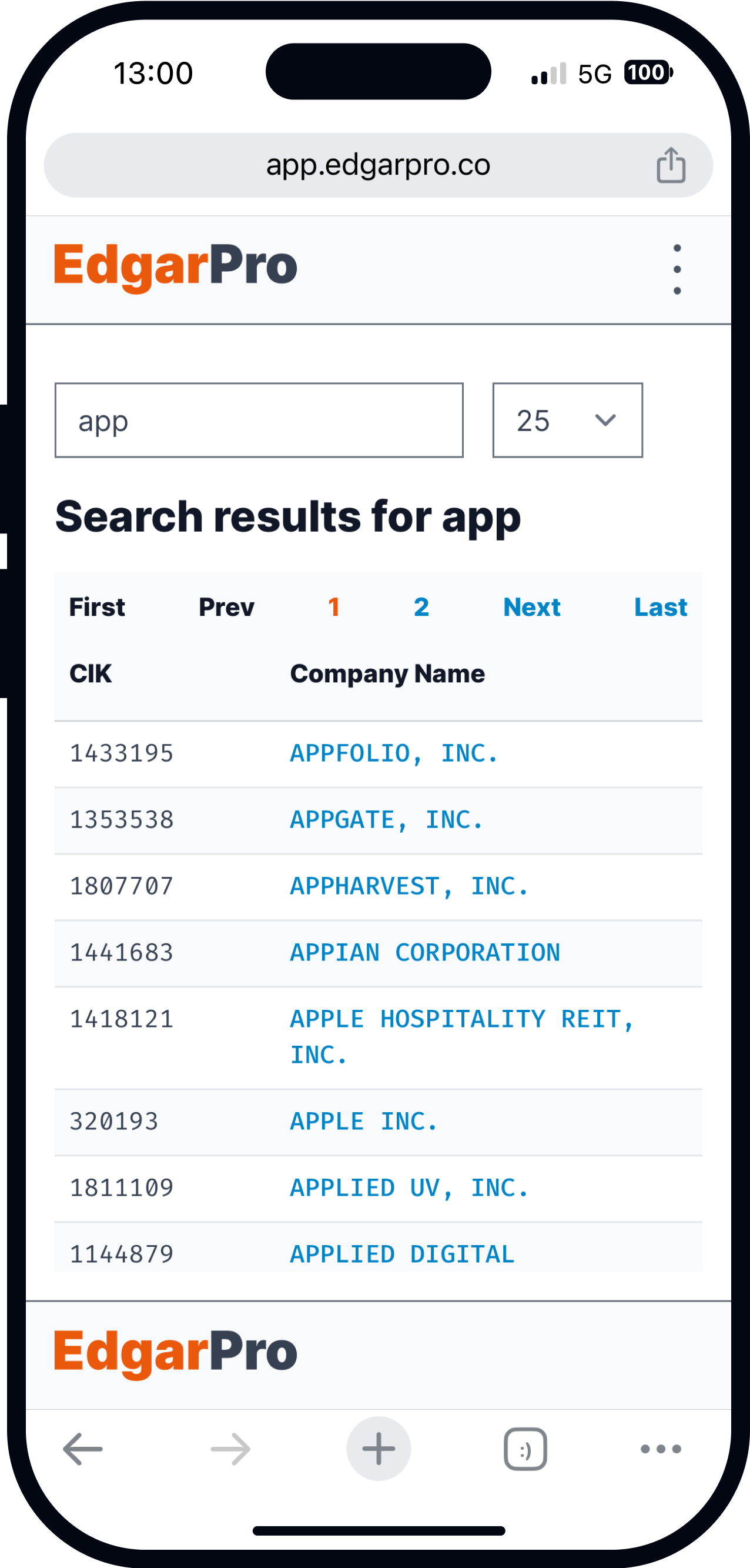Open the three-dot vertical menu beside EdgarPro

tap(677, 269)
